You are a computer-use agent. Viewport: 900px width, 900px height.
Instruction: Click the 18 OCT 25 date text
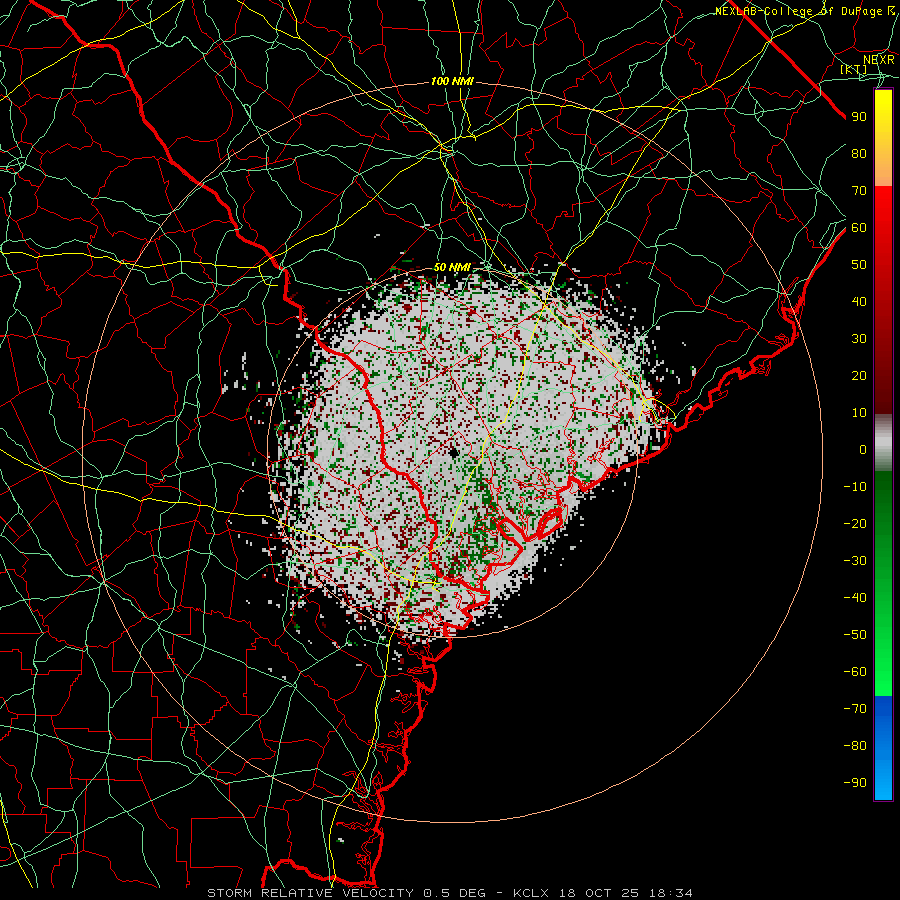(x=599, y=893)
